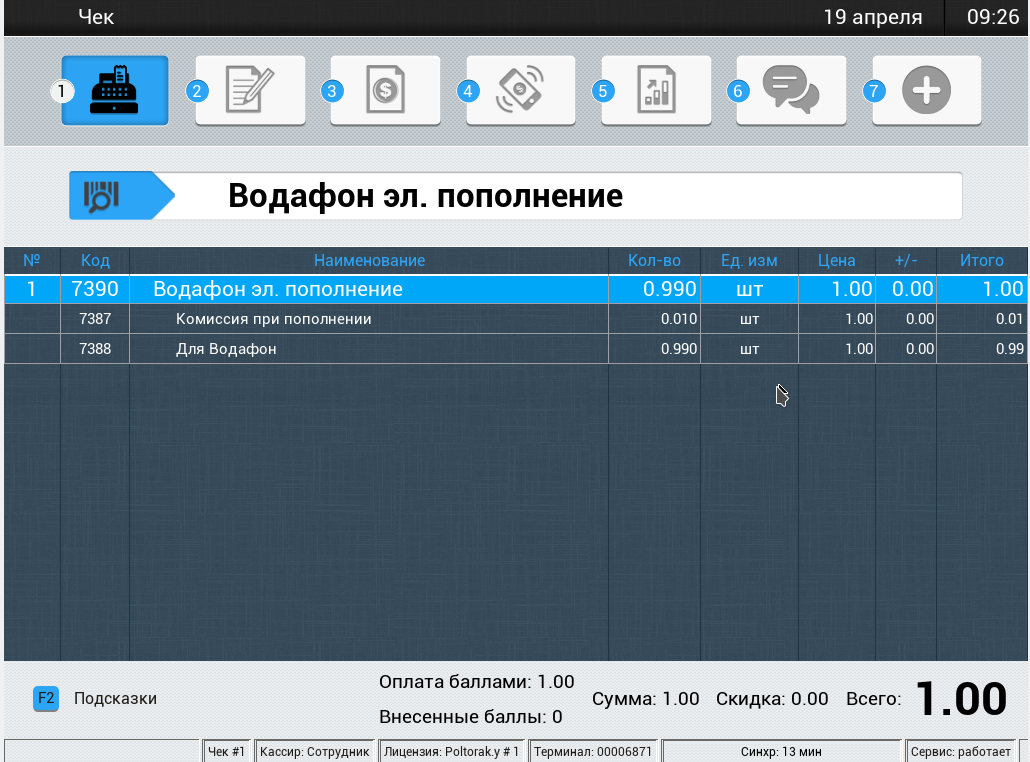Open the dollar invoice tab 3
The height and width of the screenshot is (762, 1030).
point(386,90)
